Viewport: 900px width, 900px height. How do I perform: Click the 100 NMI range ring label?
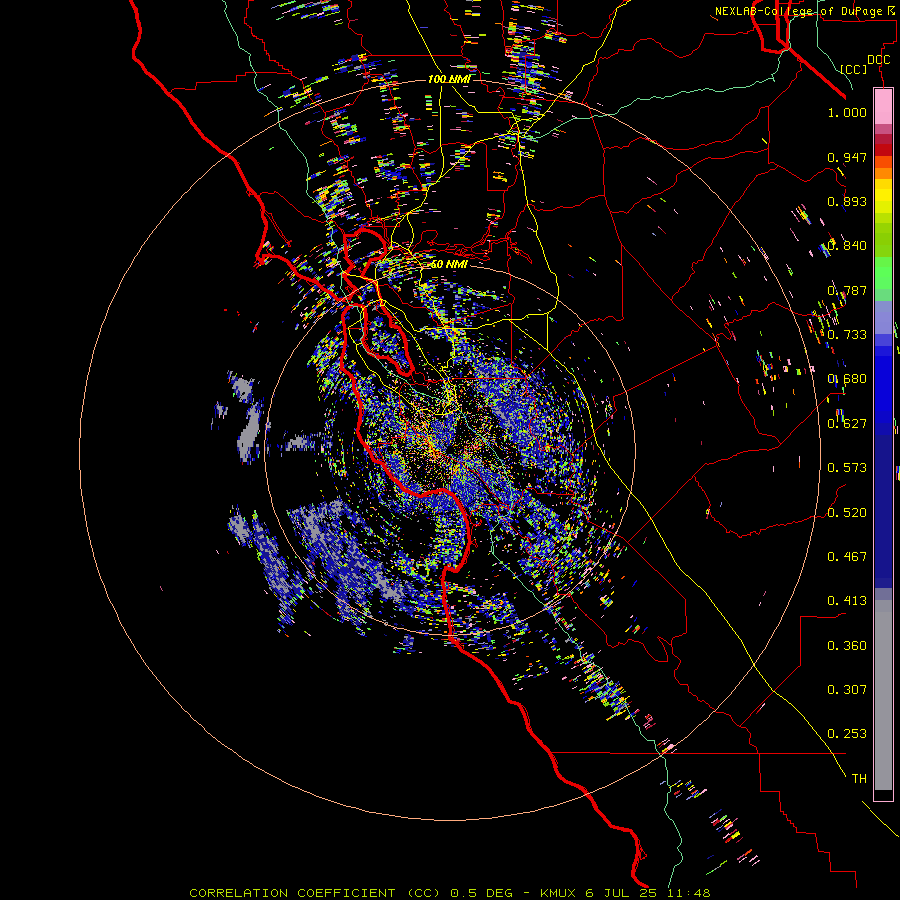pyautogui.click(x=449, y=79)
